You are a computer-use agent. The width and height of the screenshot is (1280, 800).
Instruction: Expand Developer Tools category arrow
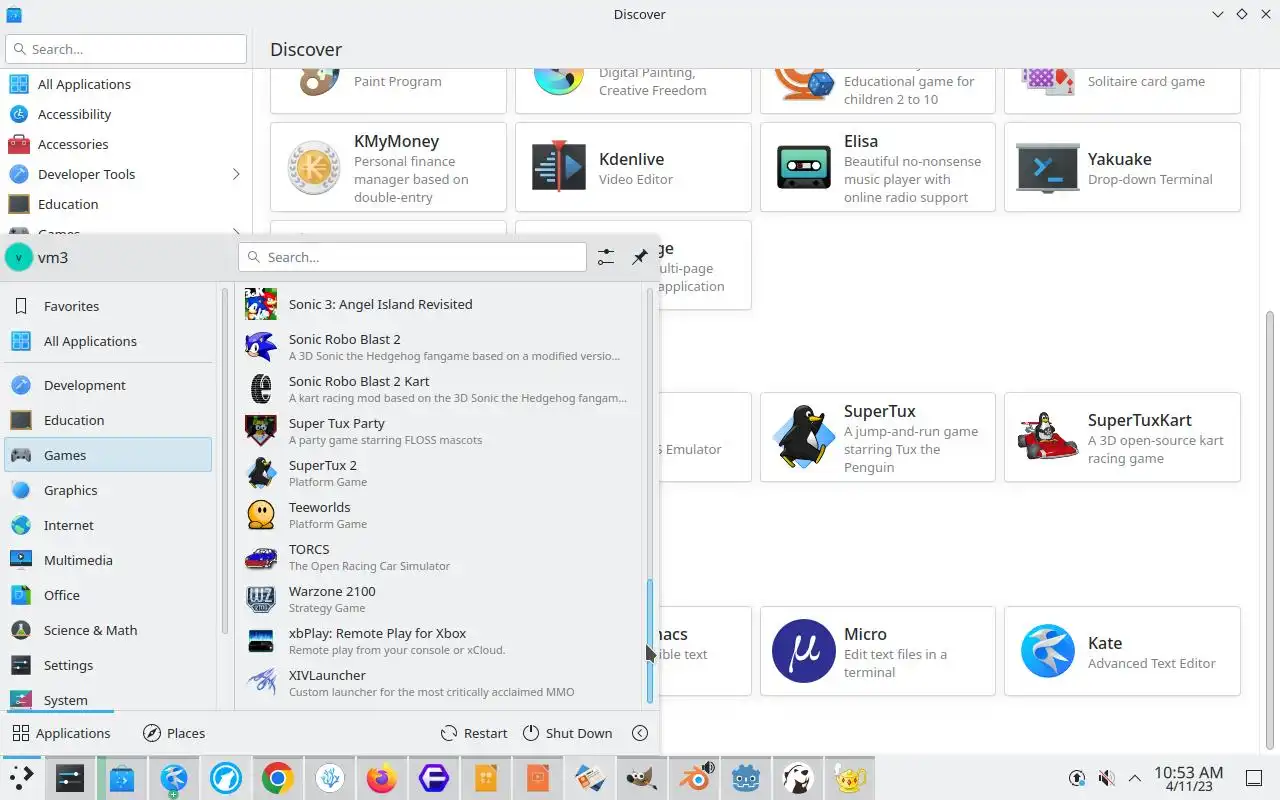point(236,174)
